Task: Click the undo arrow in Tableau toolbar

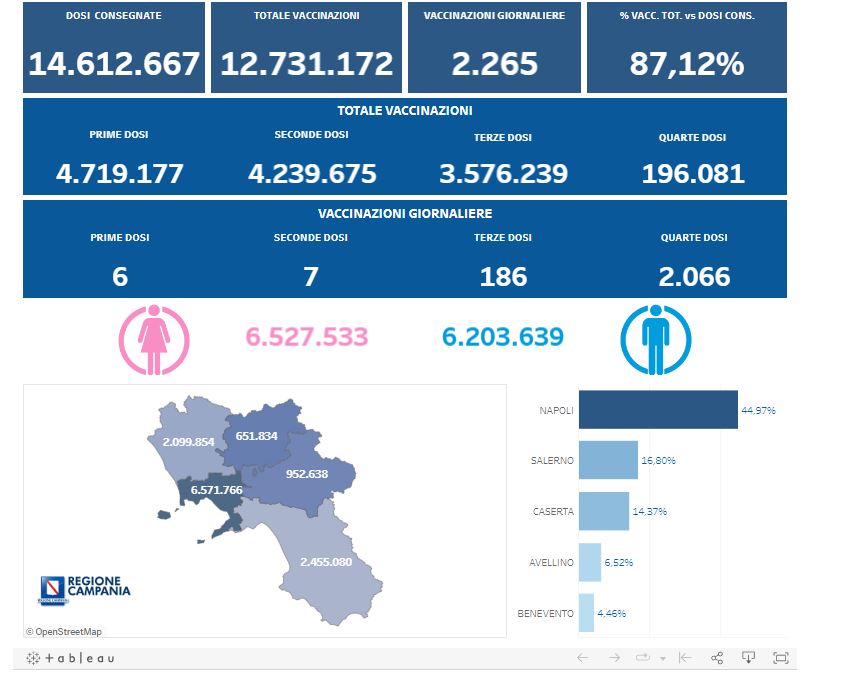Action: 583,658
